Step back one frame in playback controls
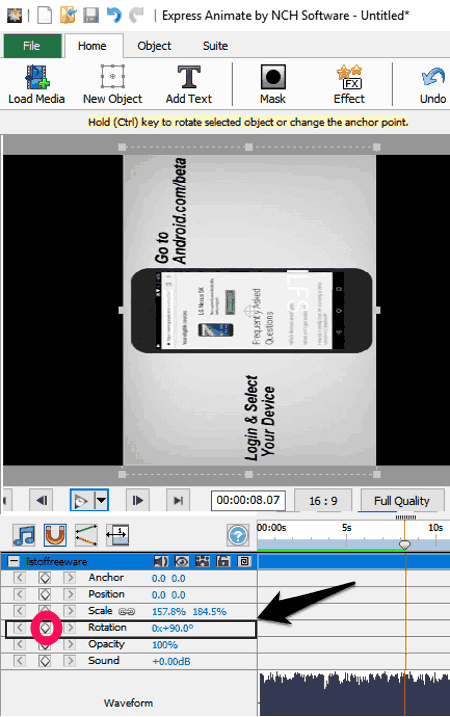This screenshot has height=717, width=450. point(41,500)
